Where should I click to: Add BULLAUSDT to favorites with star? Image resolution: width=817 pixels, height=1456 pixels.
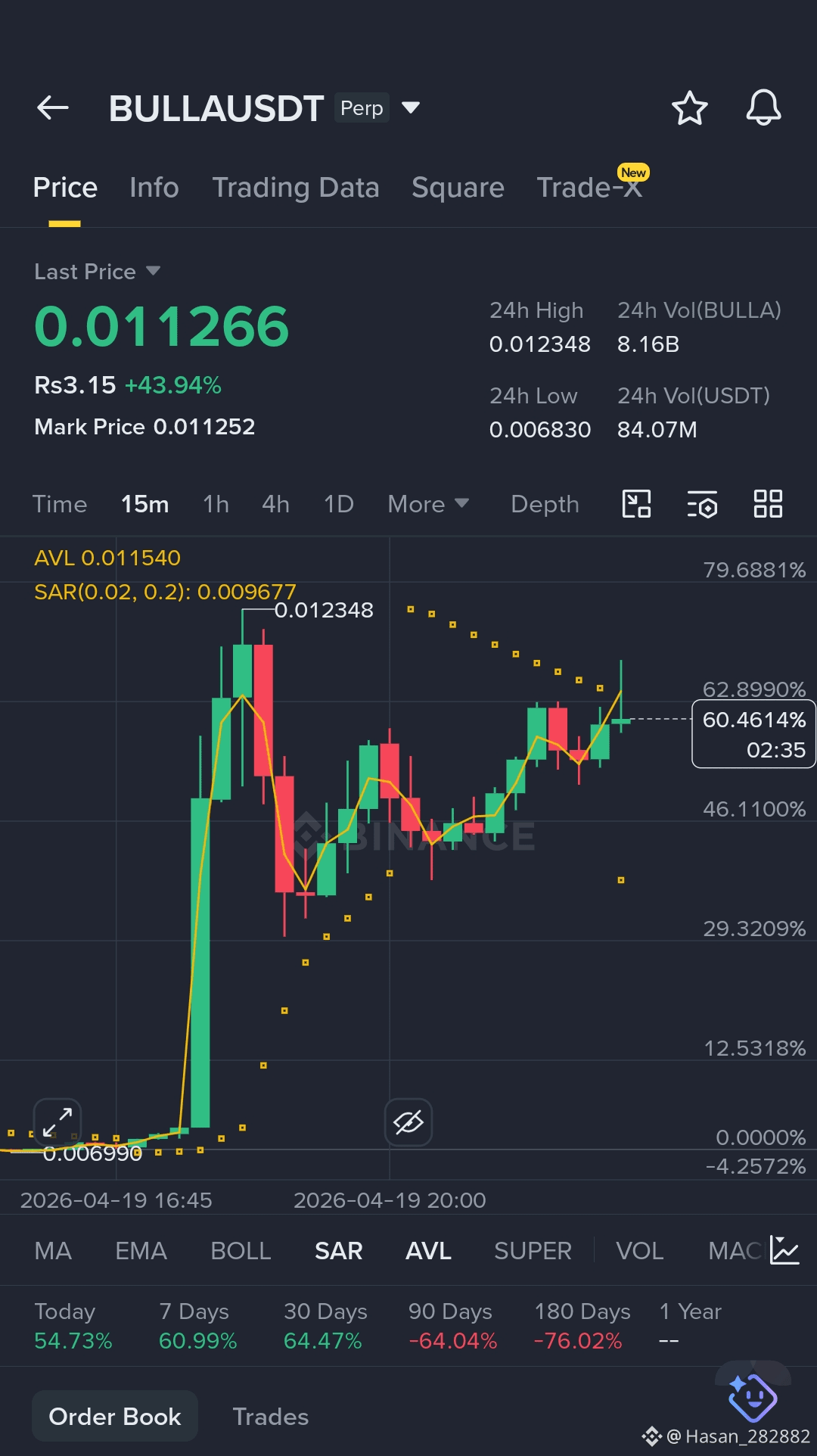tap(689, 108)
